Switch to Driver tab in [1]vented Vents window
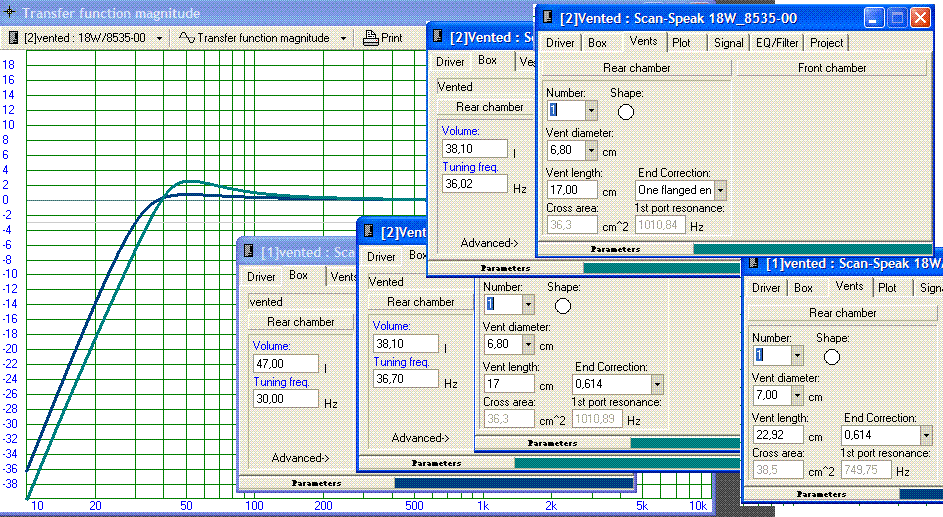Screen dimensions: 943x517 (x=766, y=288)
